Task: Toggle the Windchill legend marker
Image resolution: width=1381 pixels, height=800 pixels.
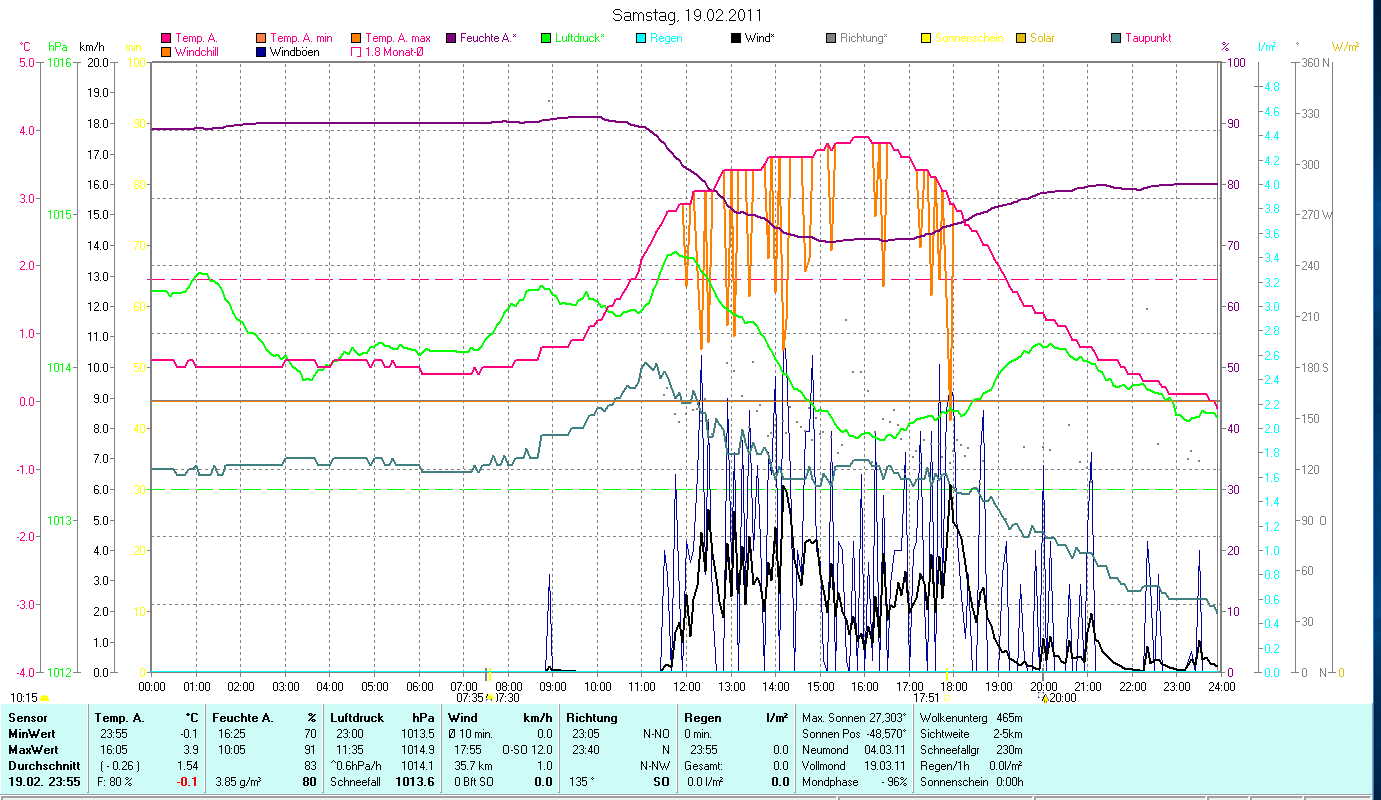Action: 166,52
